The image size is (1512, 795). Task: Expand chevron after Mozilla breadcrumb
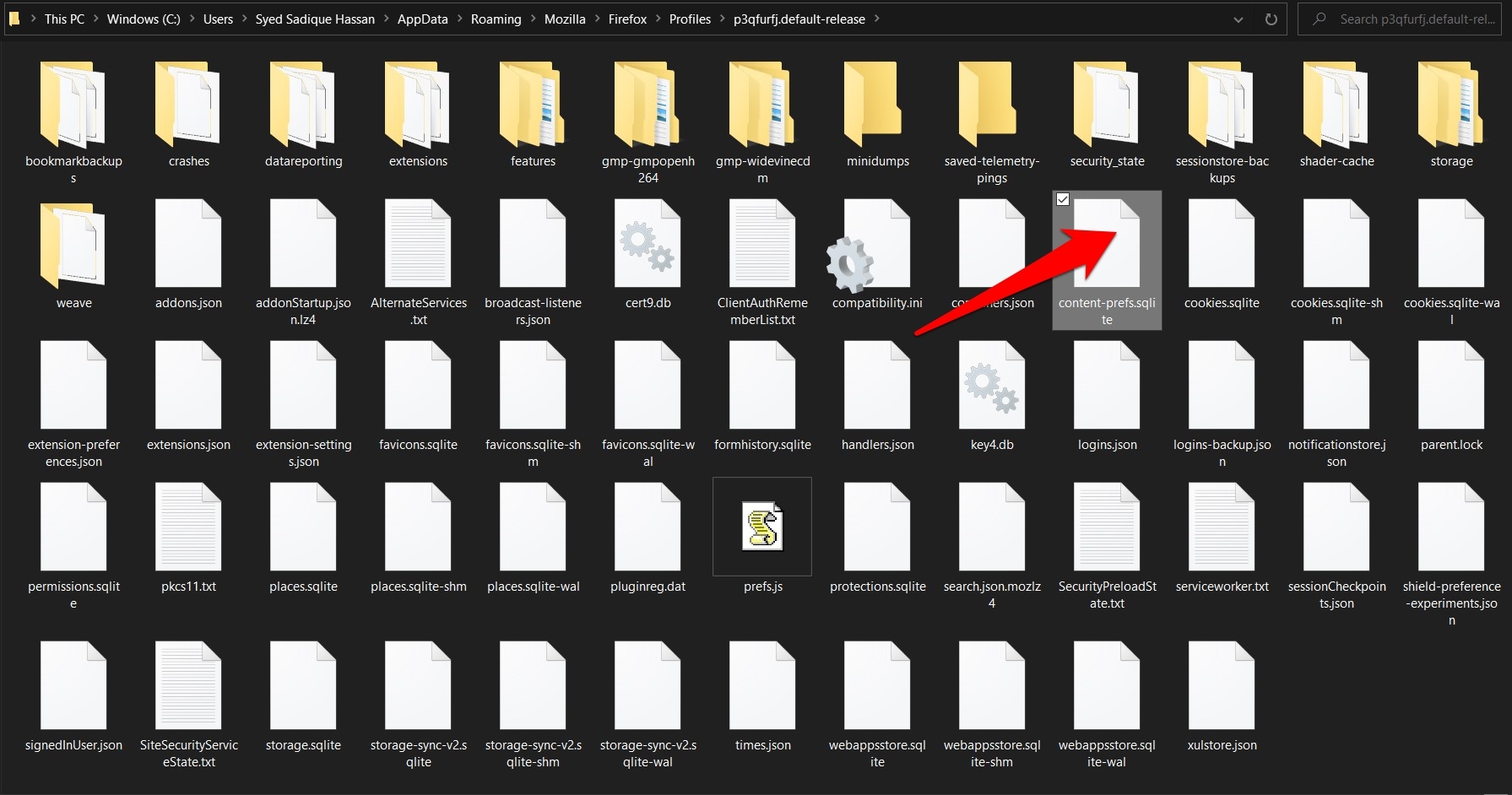(x=597, y=19)
